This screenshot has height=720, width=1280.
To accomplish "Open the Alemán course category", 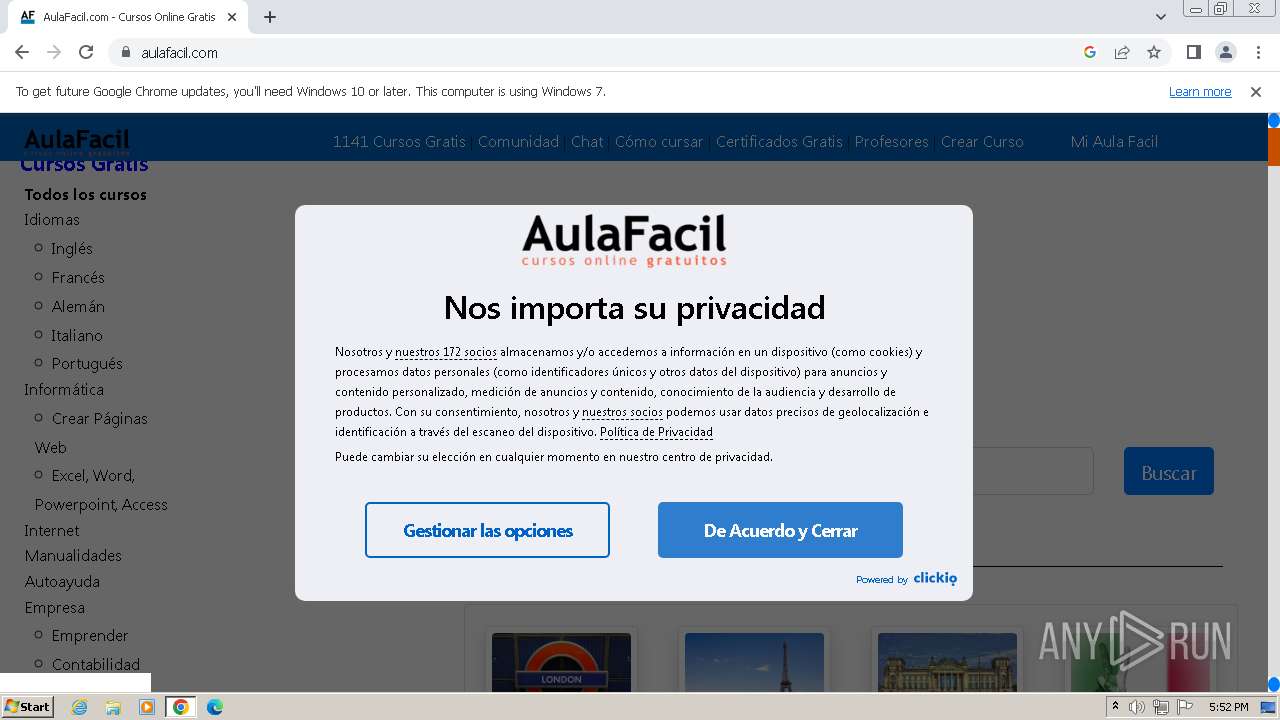I will [x=78, y=306].
